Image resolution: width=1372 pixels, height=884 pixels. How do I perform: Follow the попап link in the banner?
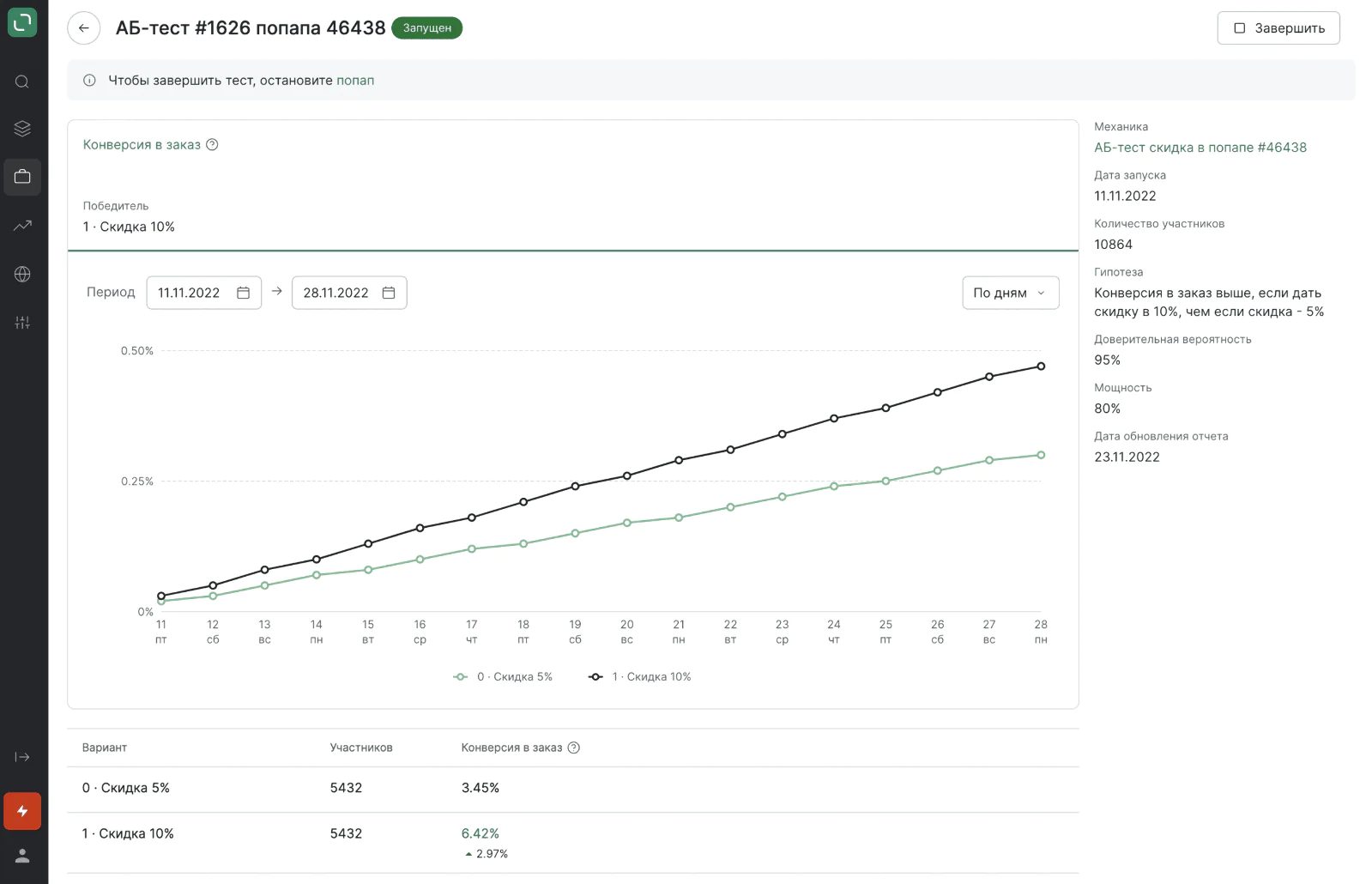355,81
